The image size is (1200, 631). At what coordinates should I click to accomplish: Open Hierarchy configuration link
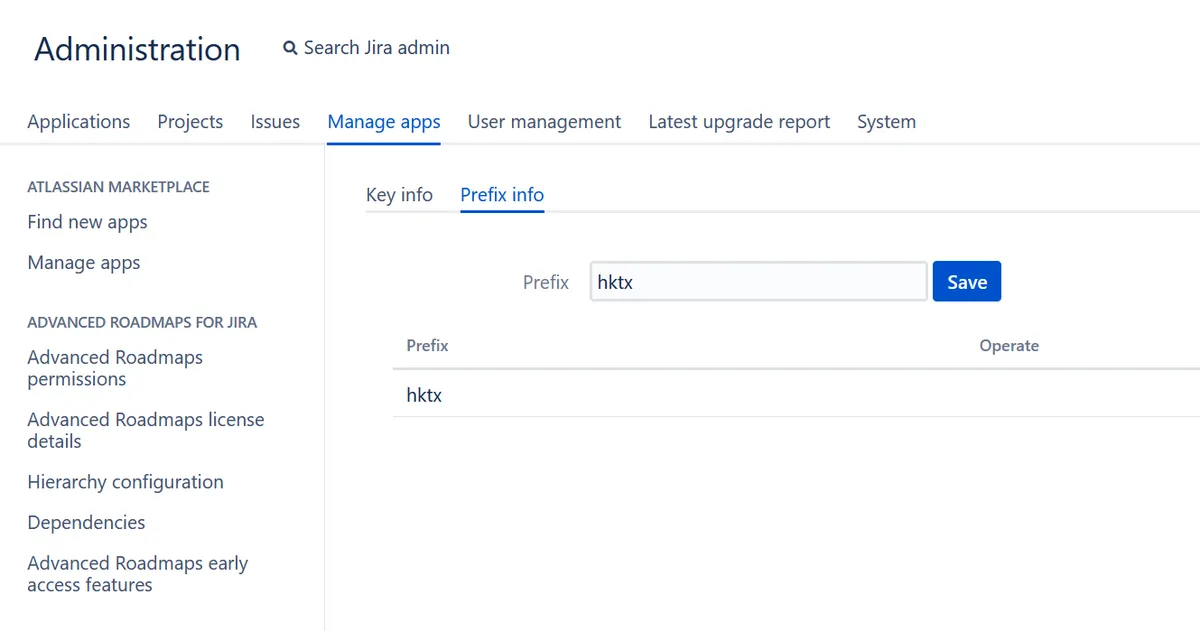pyautogui.click(x=125, y=482)
